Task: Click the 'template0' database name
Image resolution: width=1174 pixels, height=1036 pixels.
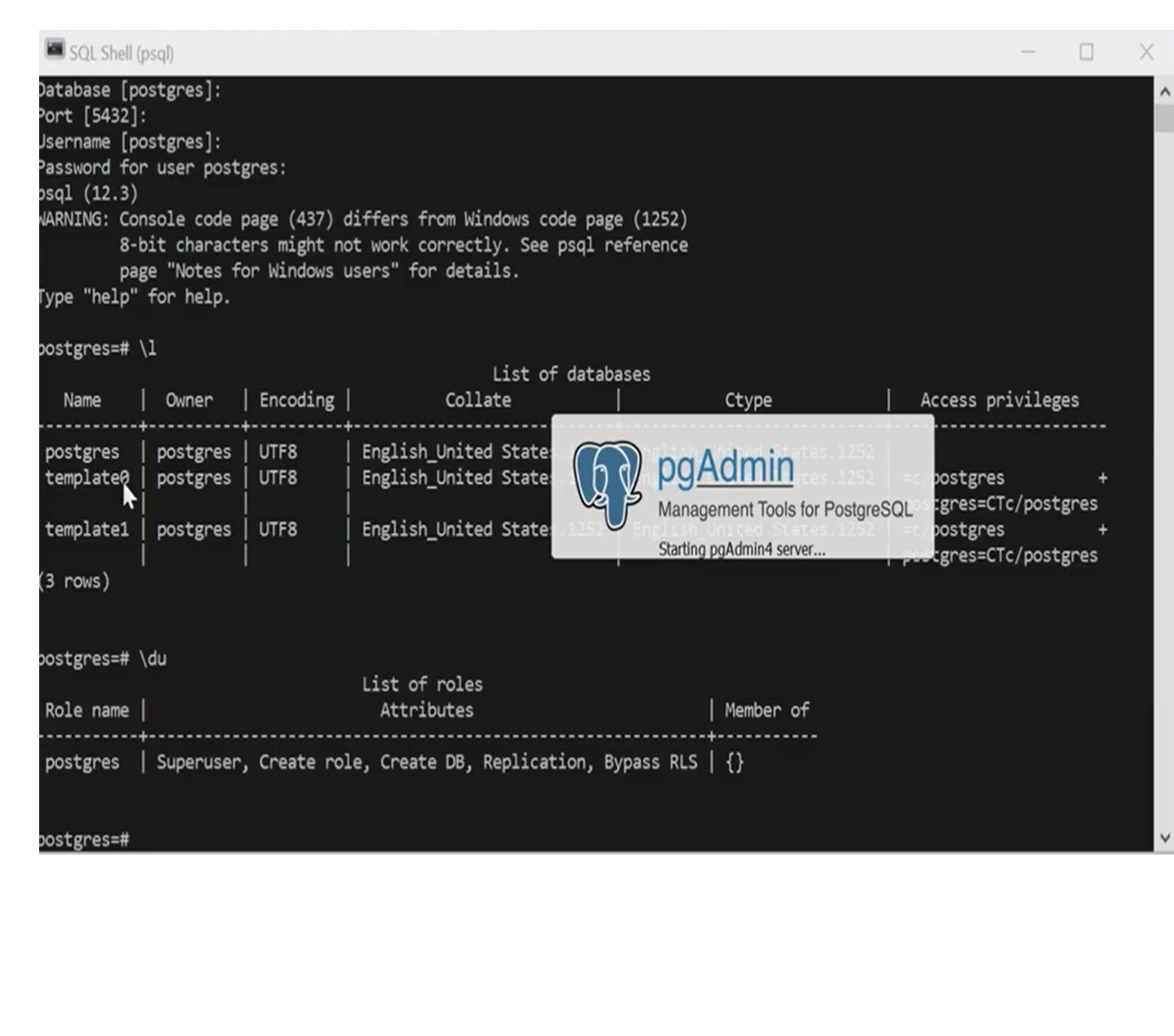Action: [x=86, y=478]
